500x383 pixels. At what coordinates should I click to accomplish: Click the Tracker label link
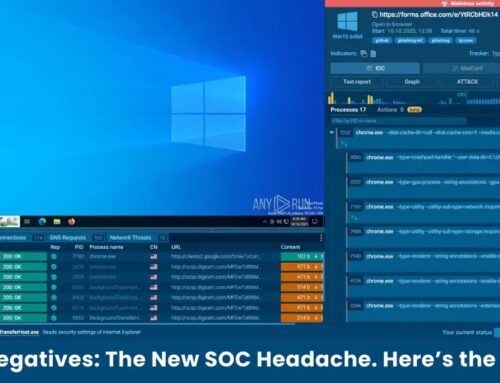479,53
